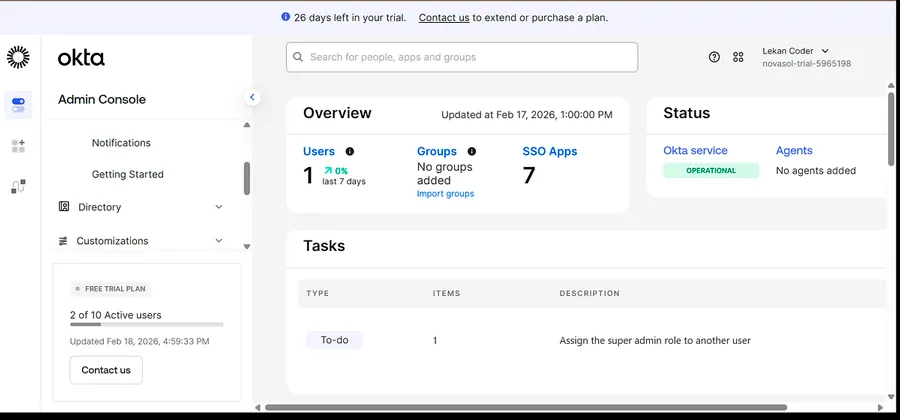The image size is (900, 420).
Task: Click the Okta sunburst logo icon
Action: click(x=18, y=57)
